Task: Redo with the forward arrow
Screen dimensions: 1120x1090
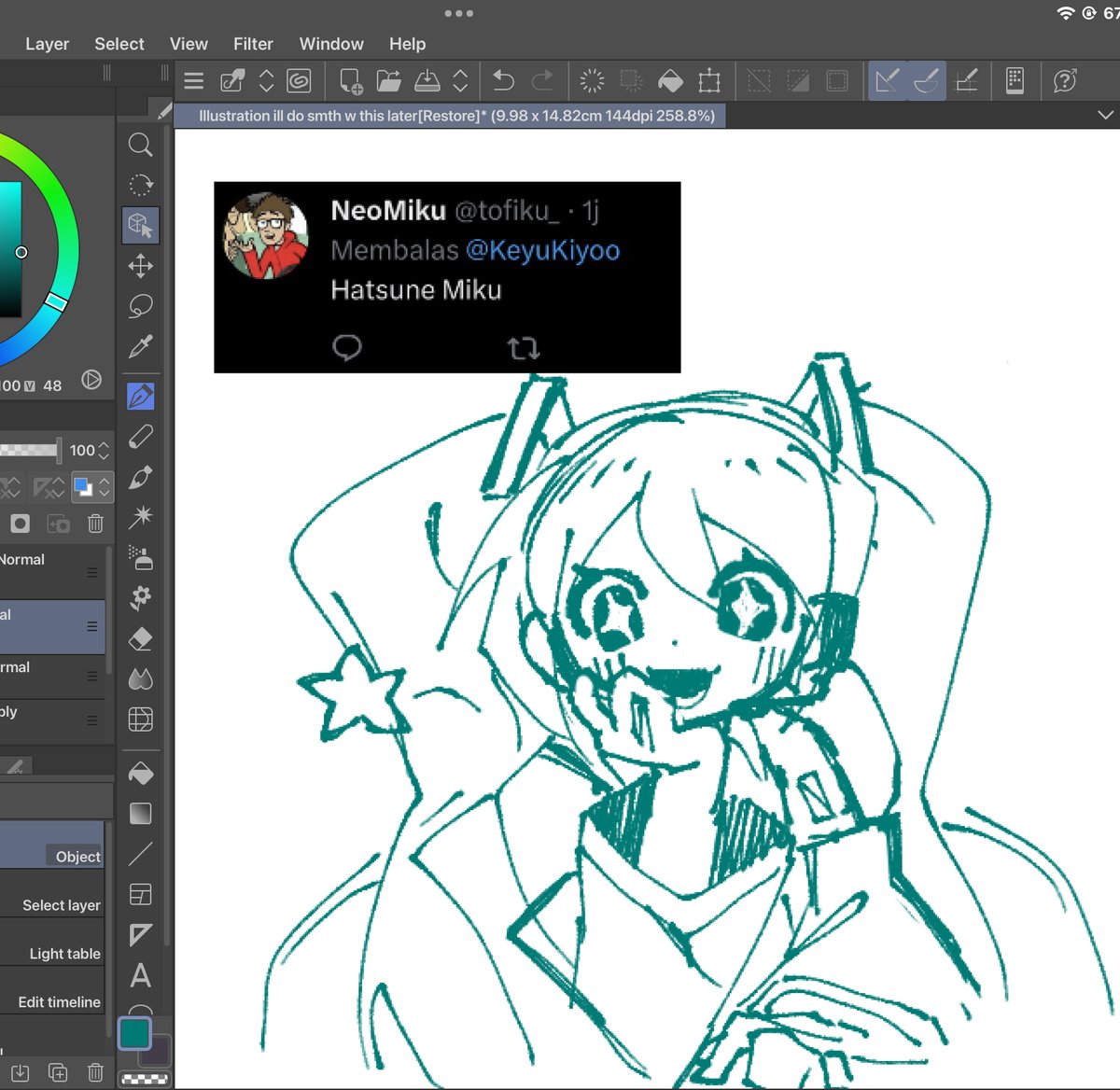Action: tap(542, 81)
